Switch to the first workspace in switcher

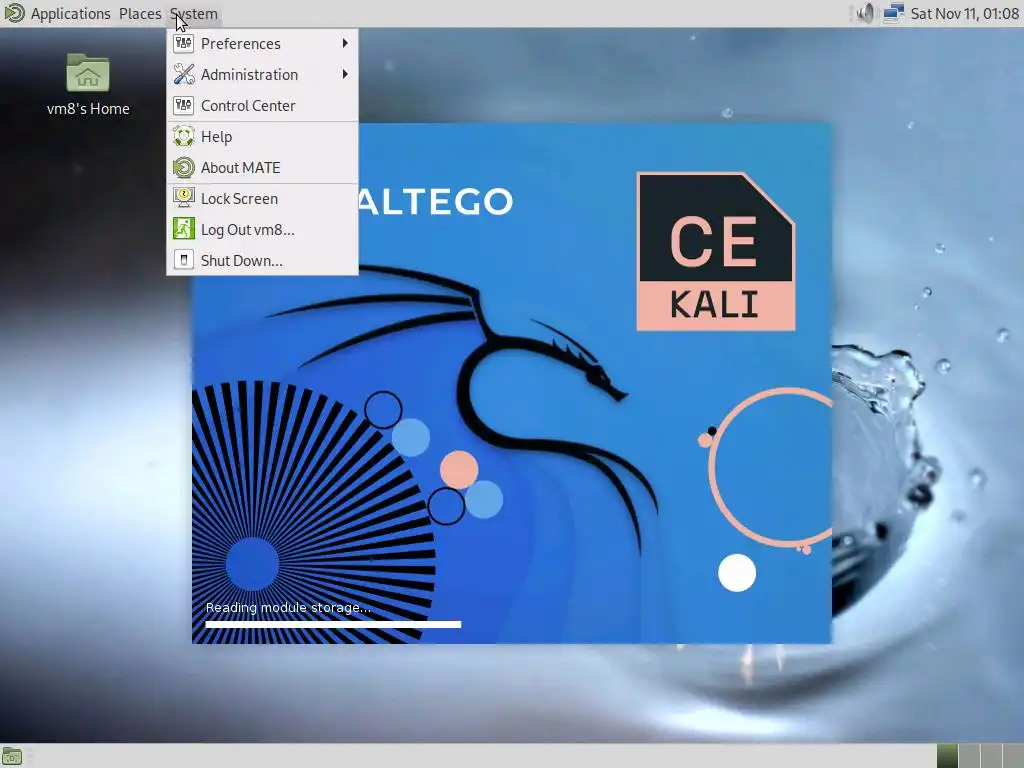click(x=947, y=756)
